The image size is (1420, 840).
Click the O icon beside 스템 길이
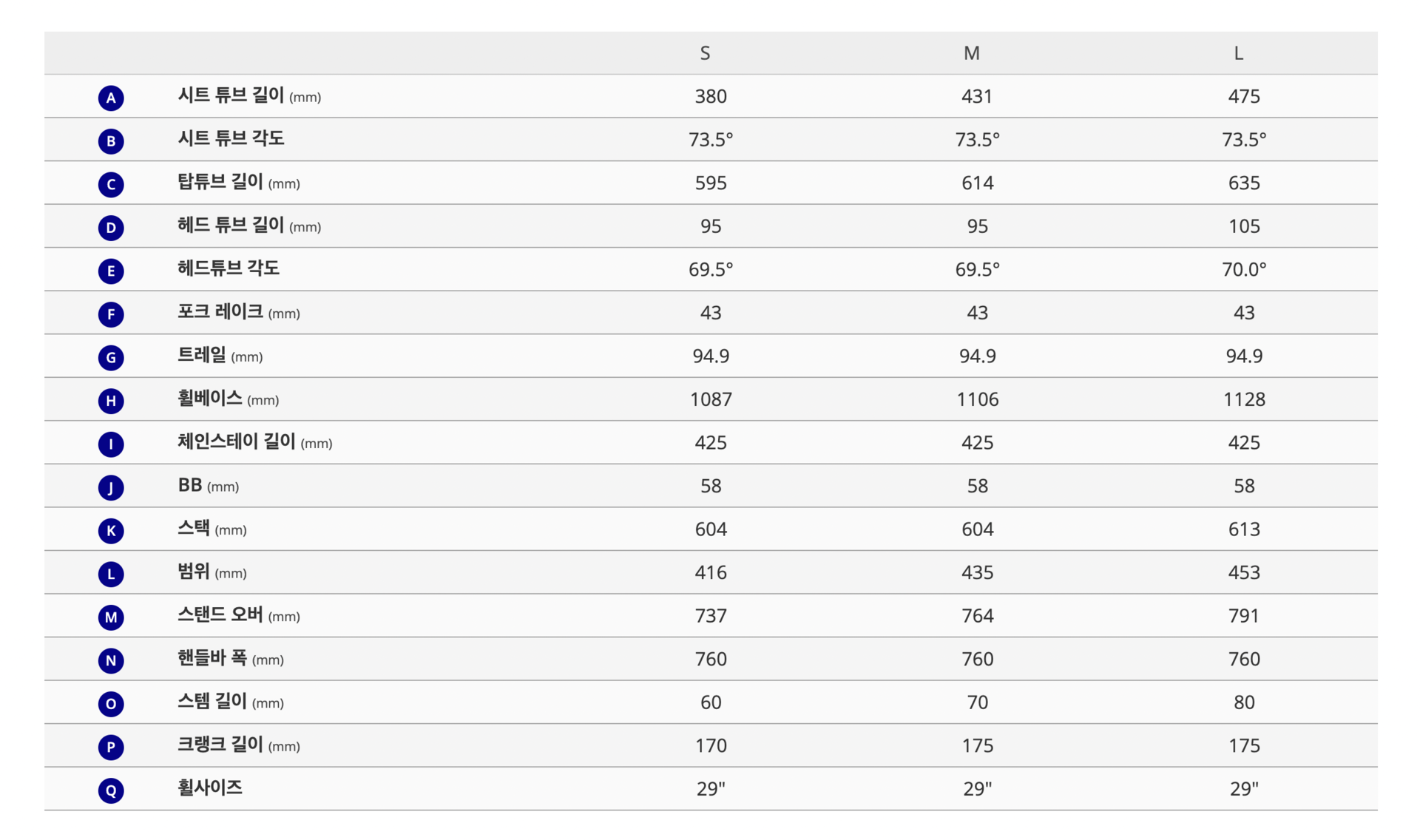coord(111,703)
